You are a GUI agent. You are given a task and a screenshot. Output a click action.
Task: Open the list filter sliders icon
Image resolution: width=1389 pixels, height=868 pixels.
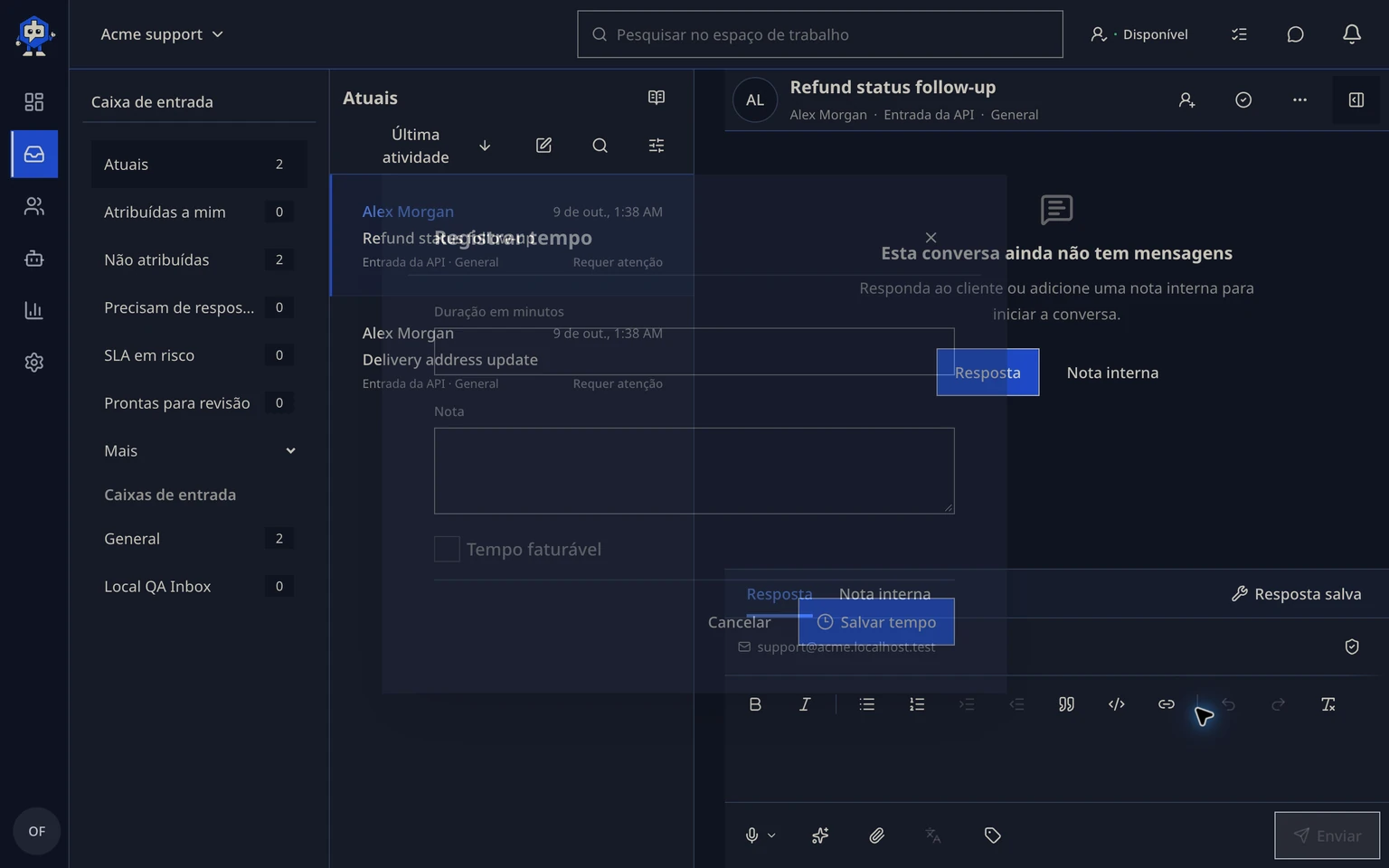657,146
